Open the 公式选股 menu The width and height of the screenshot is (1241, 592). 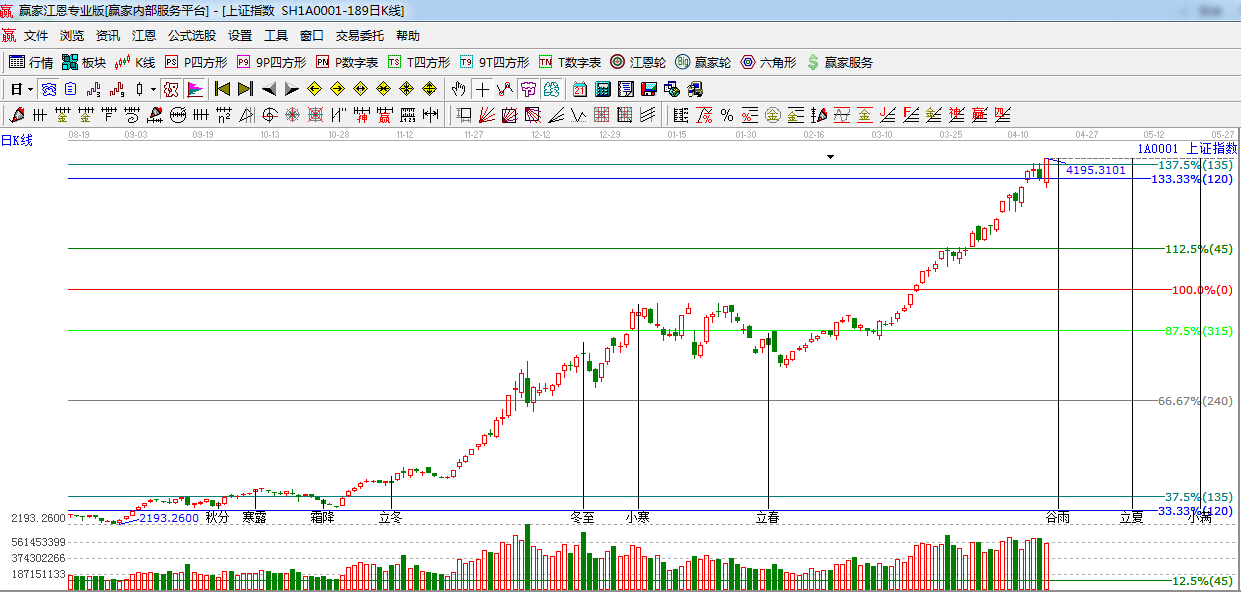tap(191, 36)
